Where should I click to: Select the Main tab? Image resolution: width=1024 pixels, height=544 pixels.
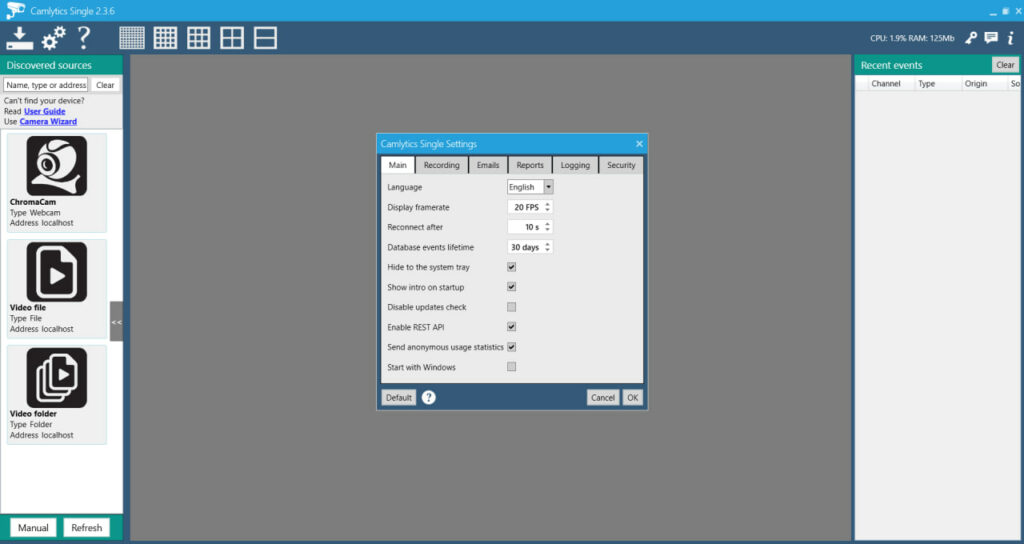pyautogui.click(x=398, y=165)
